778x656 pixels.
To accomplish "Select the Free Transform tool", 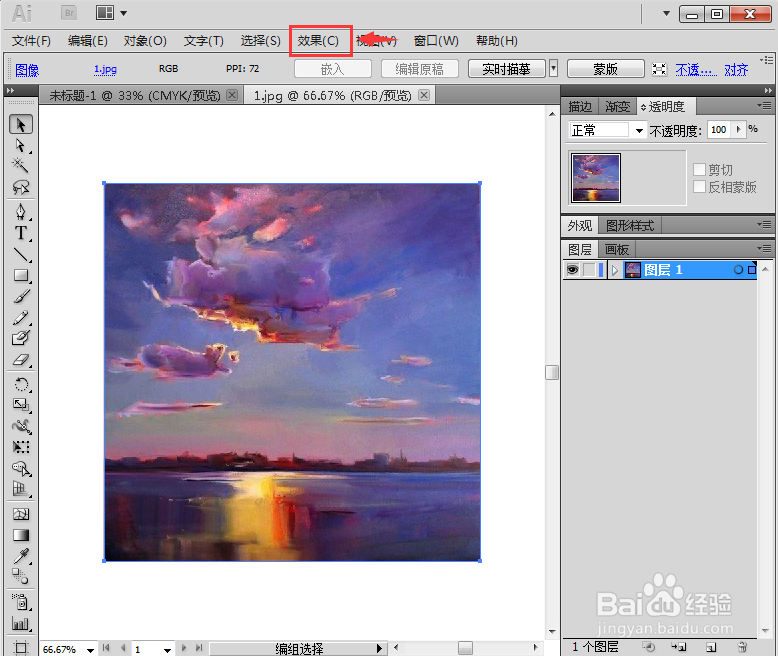I will (x=21, y=447).
